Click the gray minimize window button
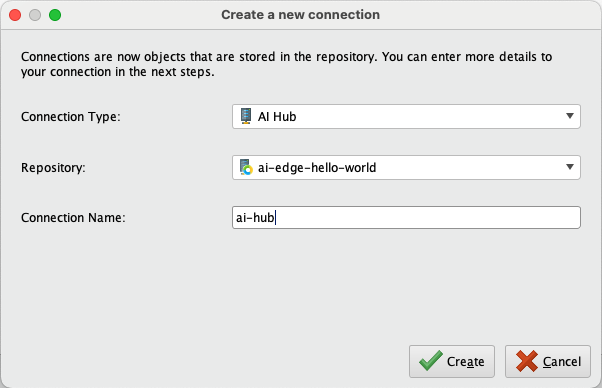 [x=35, y=15]
